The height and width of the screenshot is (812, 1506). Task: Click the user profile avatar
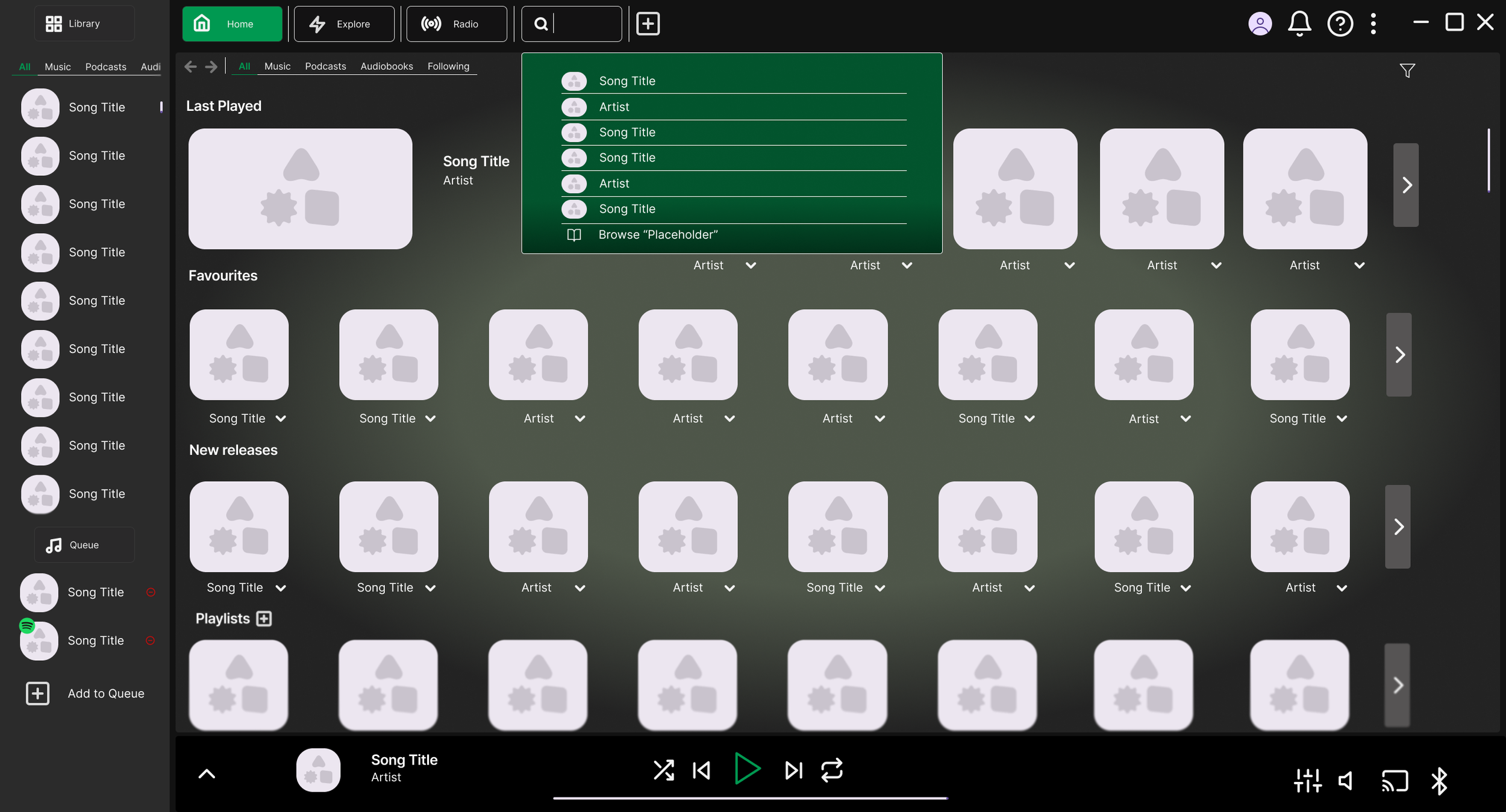coord(1260,24)
